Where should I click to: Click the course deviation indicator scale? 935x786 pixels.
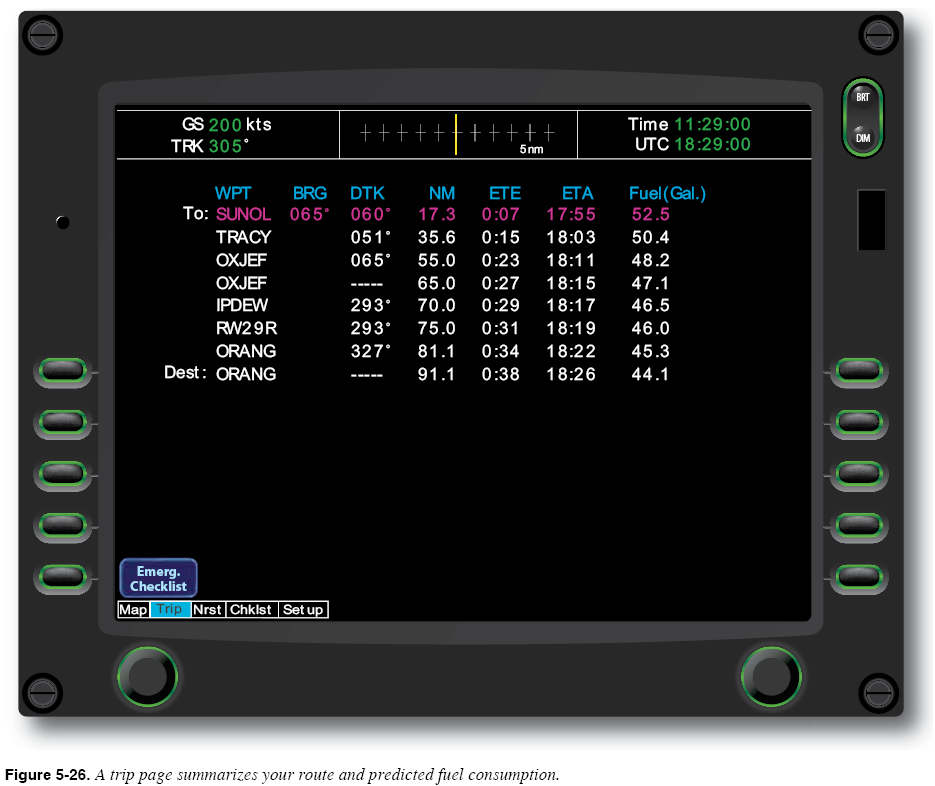click(457, 133)
